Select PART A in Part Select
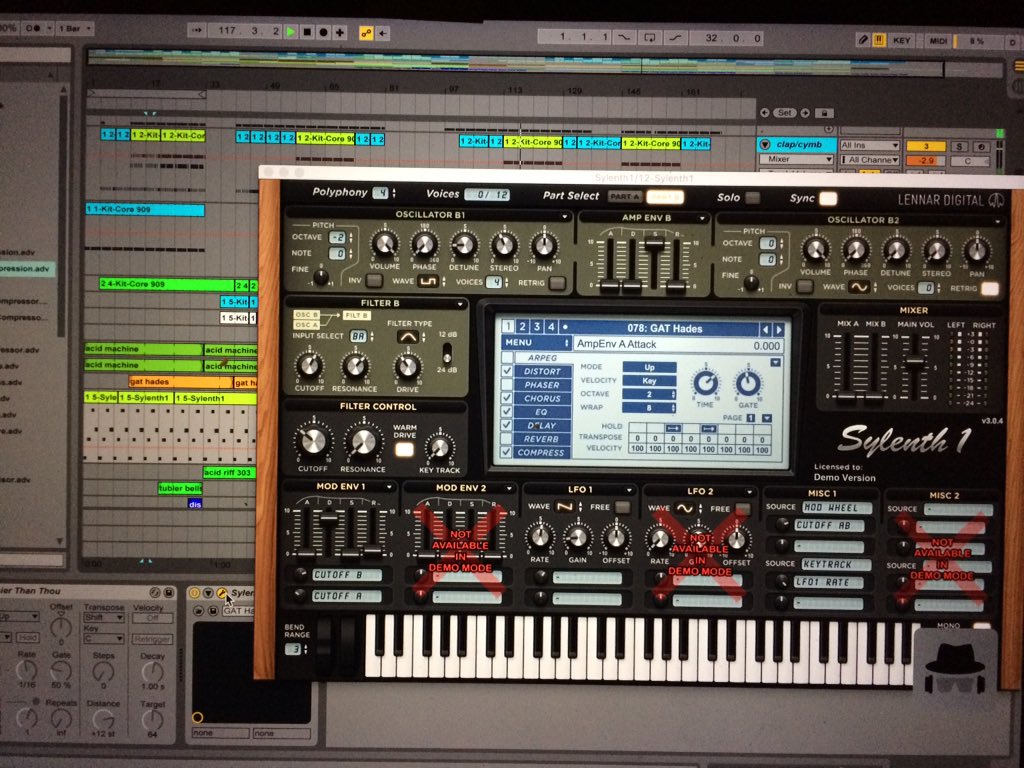 tap(624, 196)
